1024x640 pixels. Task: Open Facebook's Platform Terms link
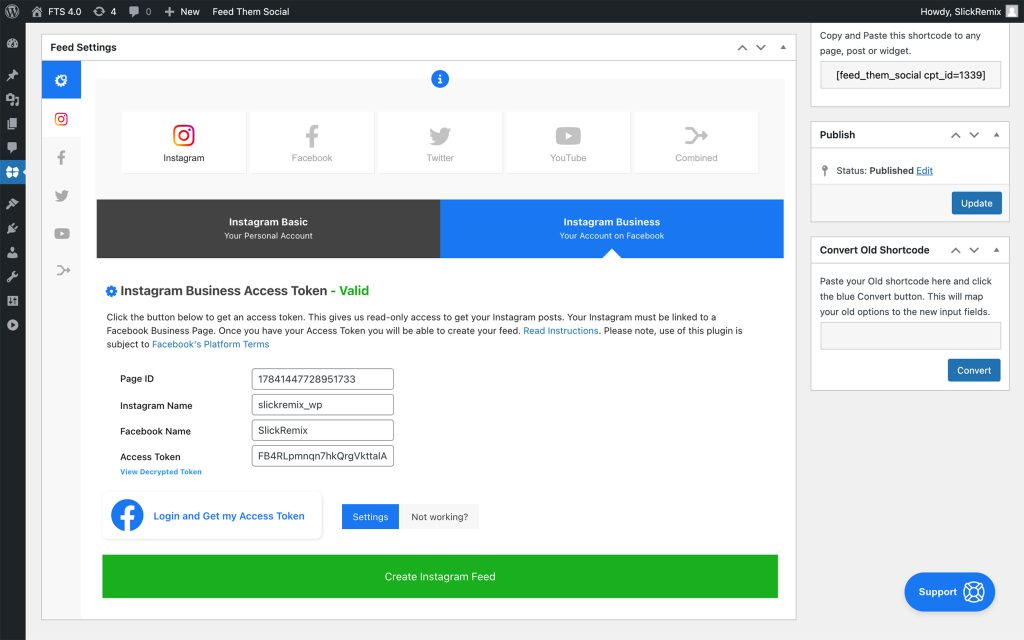tap(210, 344)
